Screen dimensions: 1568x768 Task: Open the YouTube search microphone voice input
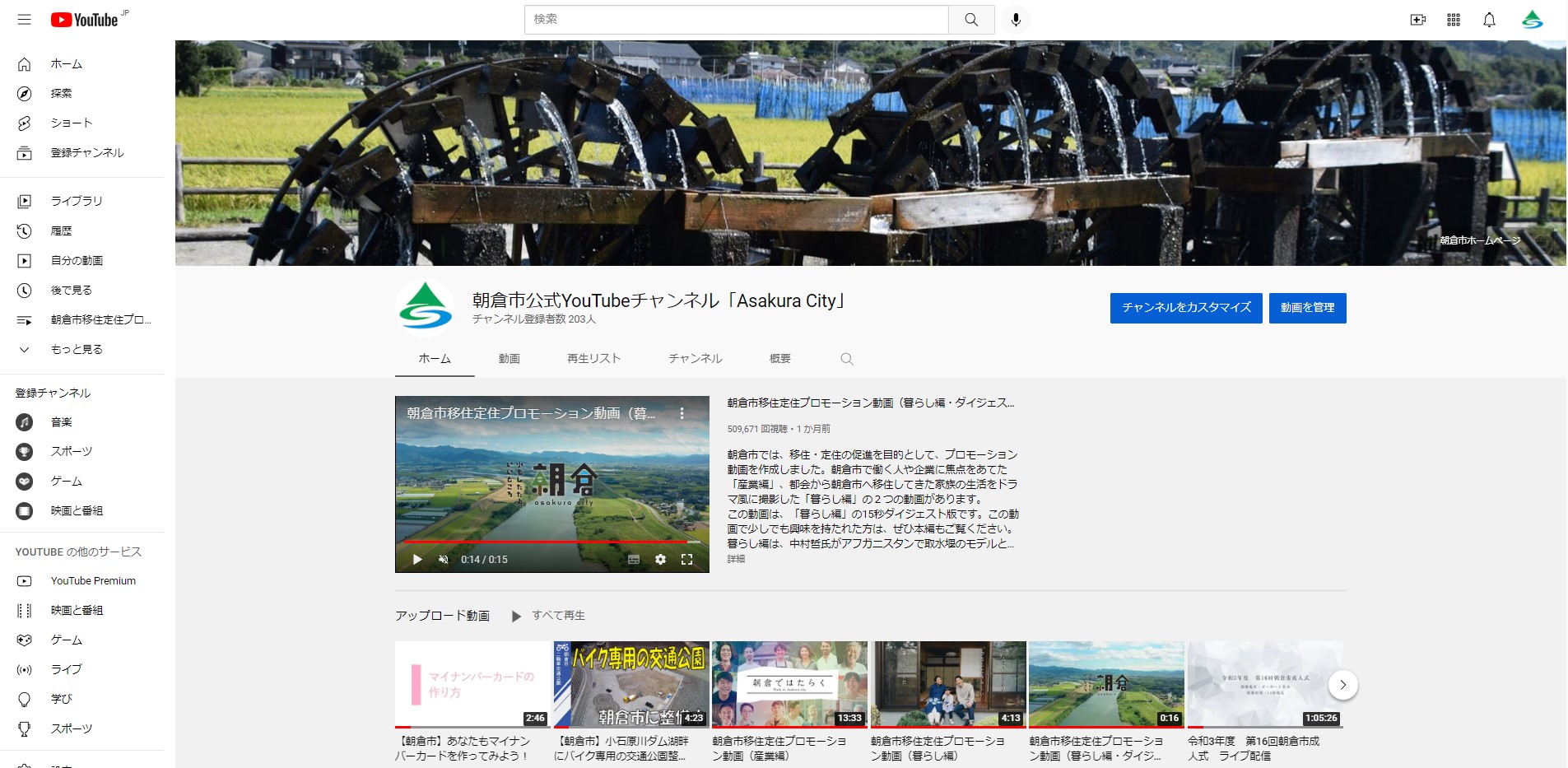tap(1015, 20)
